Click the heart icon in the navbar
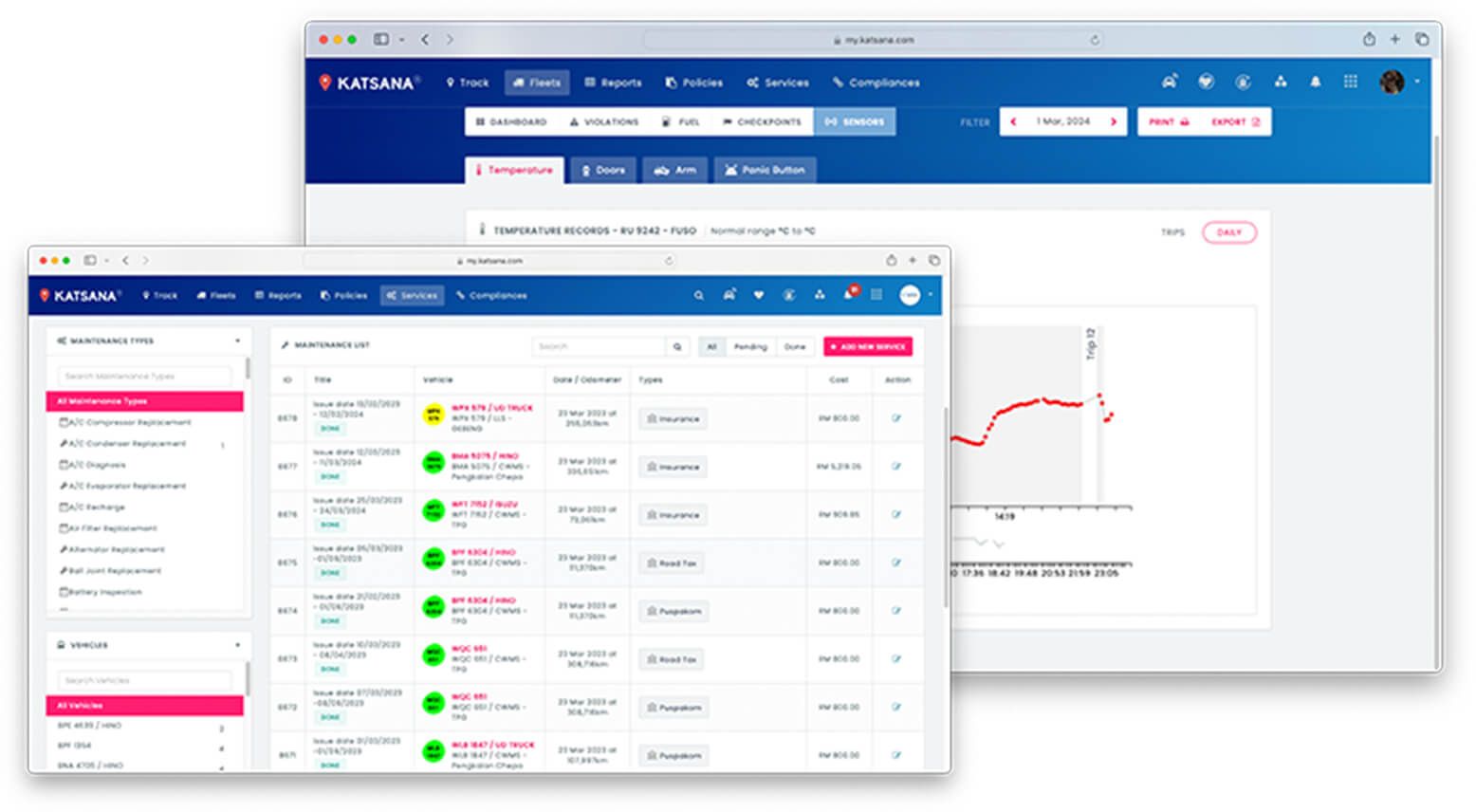The width and height of the screenshot is (1476, 812). [x=1206, y=82]
